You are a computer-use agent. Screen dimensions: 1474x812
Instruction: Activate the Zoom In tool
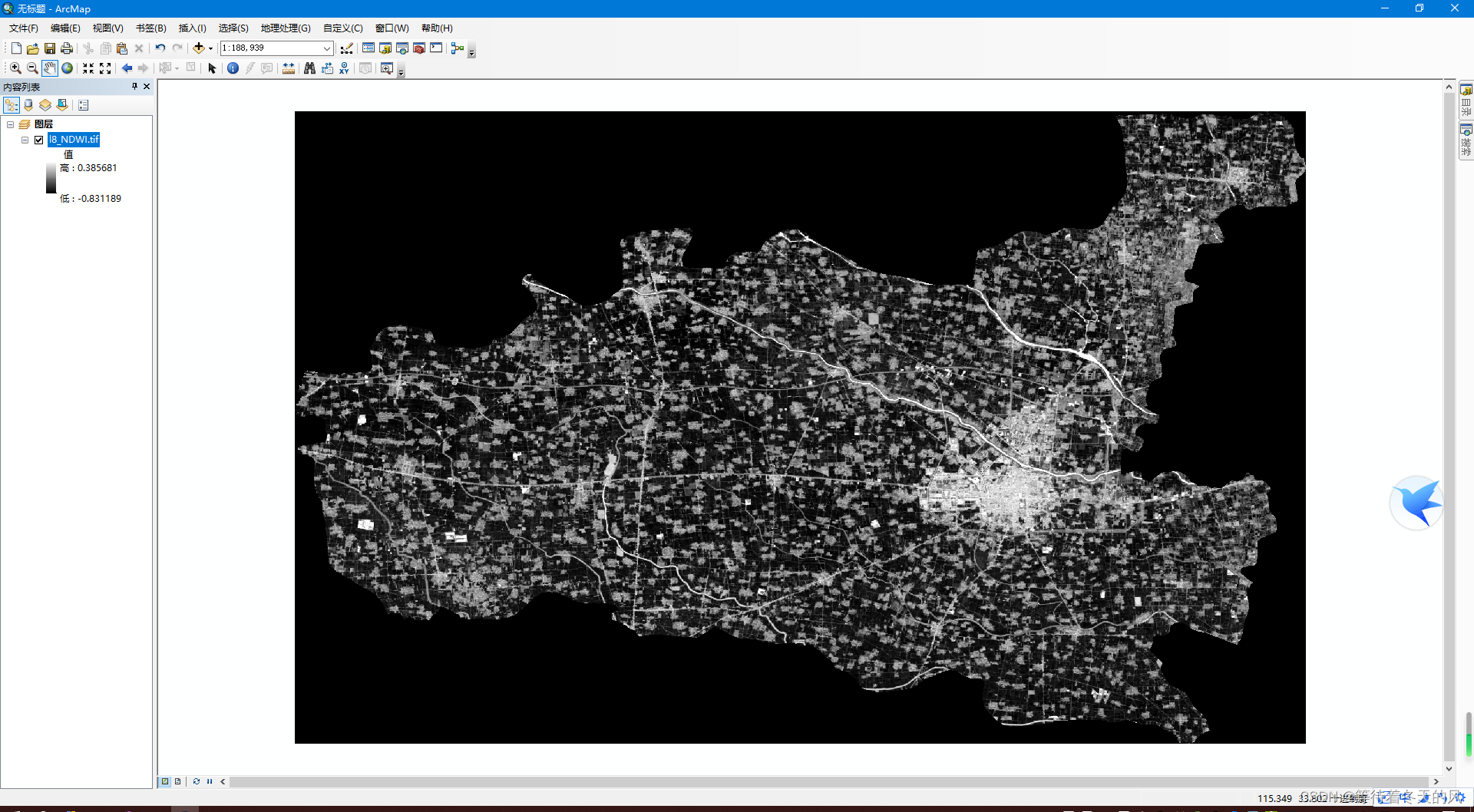click(x=15, y=68)
